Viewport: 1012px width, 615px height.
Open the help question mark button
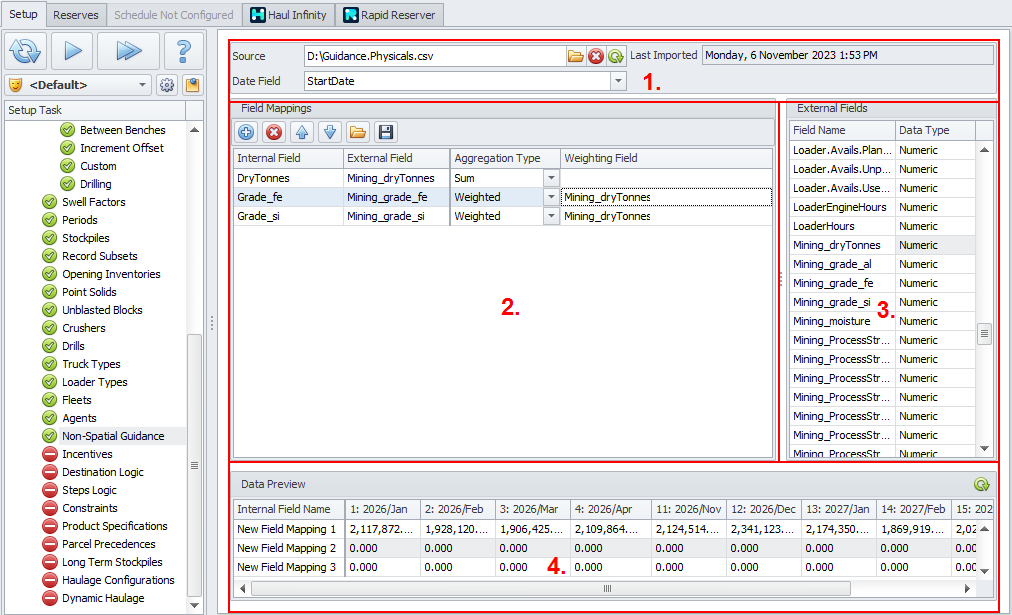point(183,50)
